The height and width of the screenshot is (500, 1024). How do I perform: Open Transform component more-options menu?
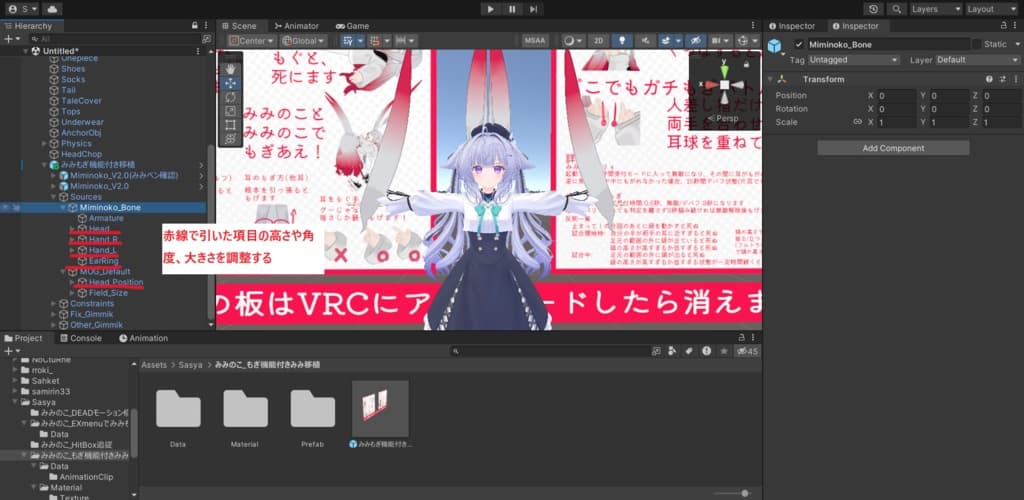click(x=1014, y=79)
